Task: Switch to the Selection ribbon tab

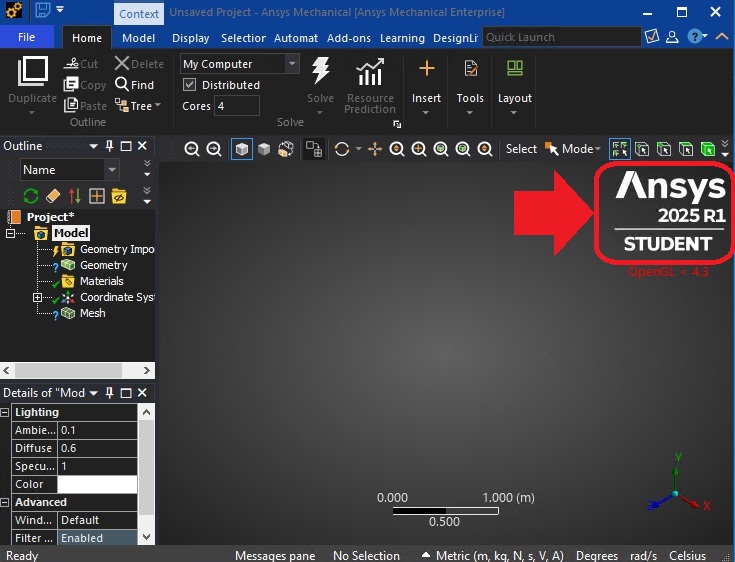Action: 243,38
